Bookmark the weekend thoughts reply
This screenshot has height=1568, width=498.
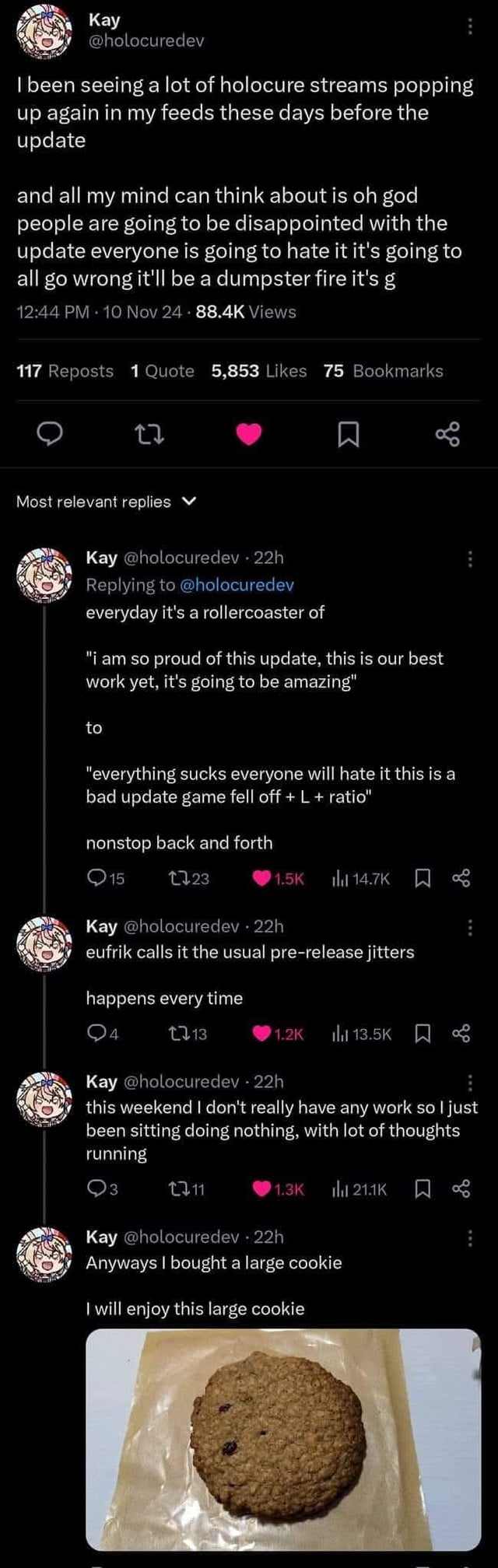423,1188
